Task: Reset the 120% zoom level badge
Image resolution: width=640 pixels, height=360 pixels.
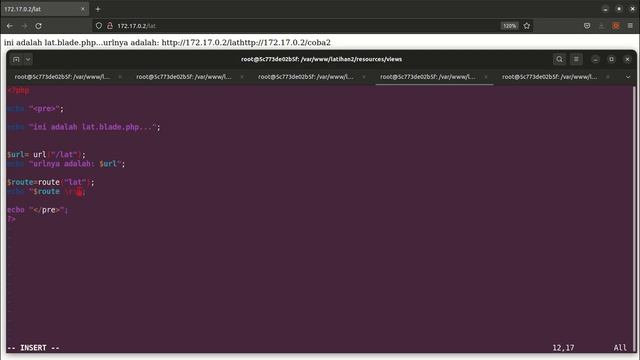Action: point(509,26)
